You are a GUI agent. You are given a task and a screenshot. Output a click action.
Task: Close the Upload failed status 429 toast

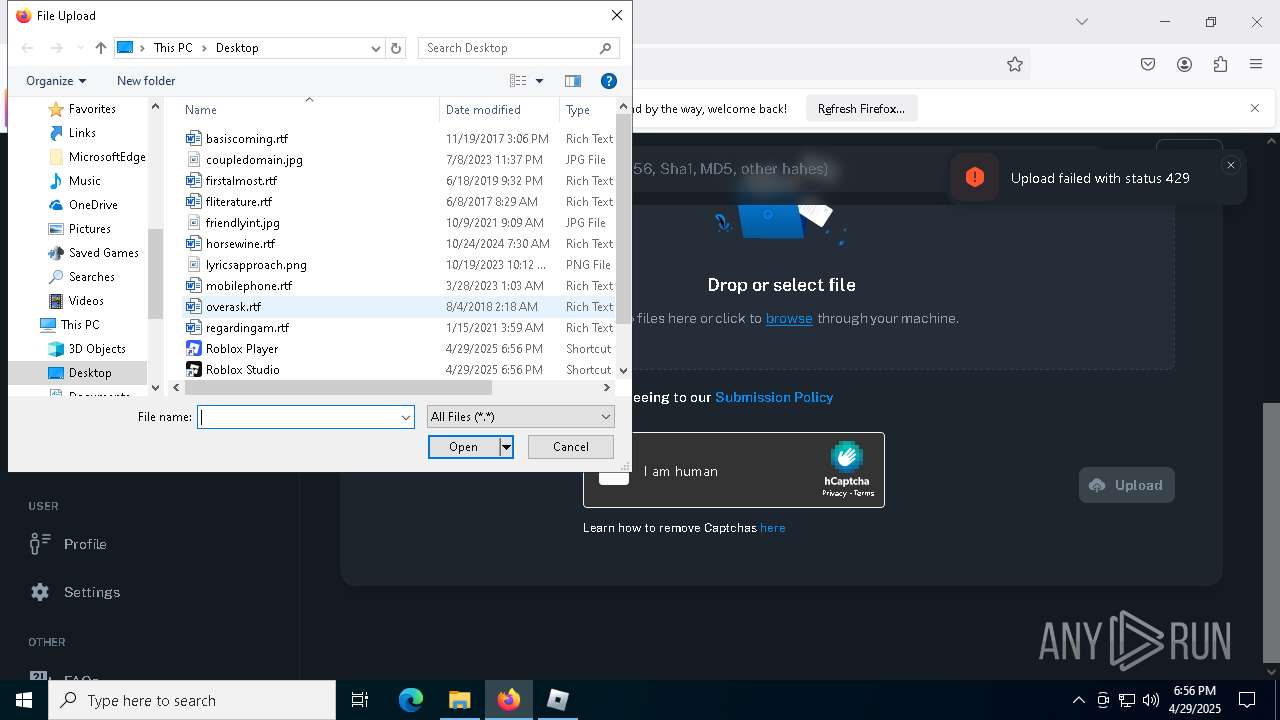[1231, 165]
